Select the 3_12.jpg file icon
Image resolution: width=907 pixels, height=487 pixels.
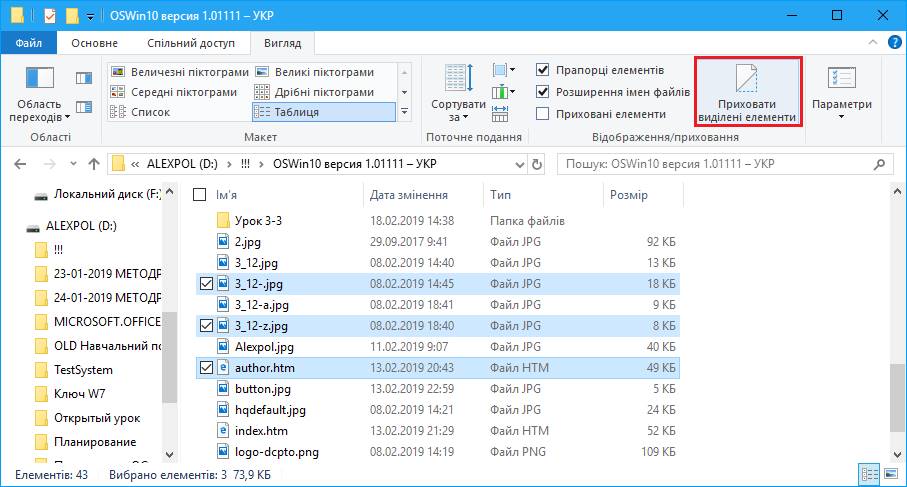pyautogui.click(x=223, y=262)
